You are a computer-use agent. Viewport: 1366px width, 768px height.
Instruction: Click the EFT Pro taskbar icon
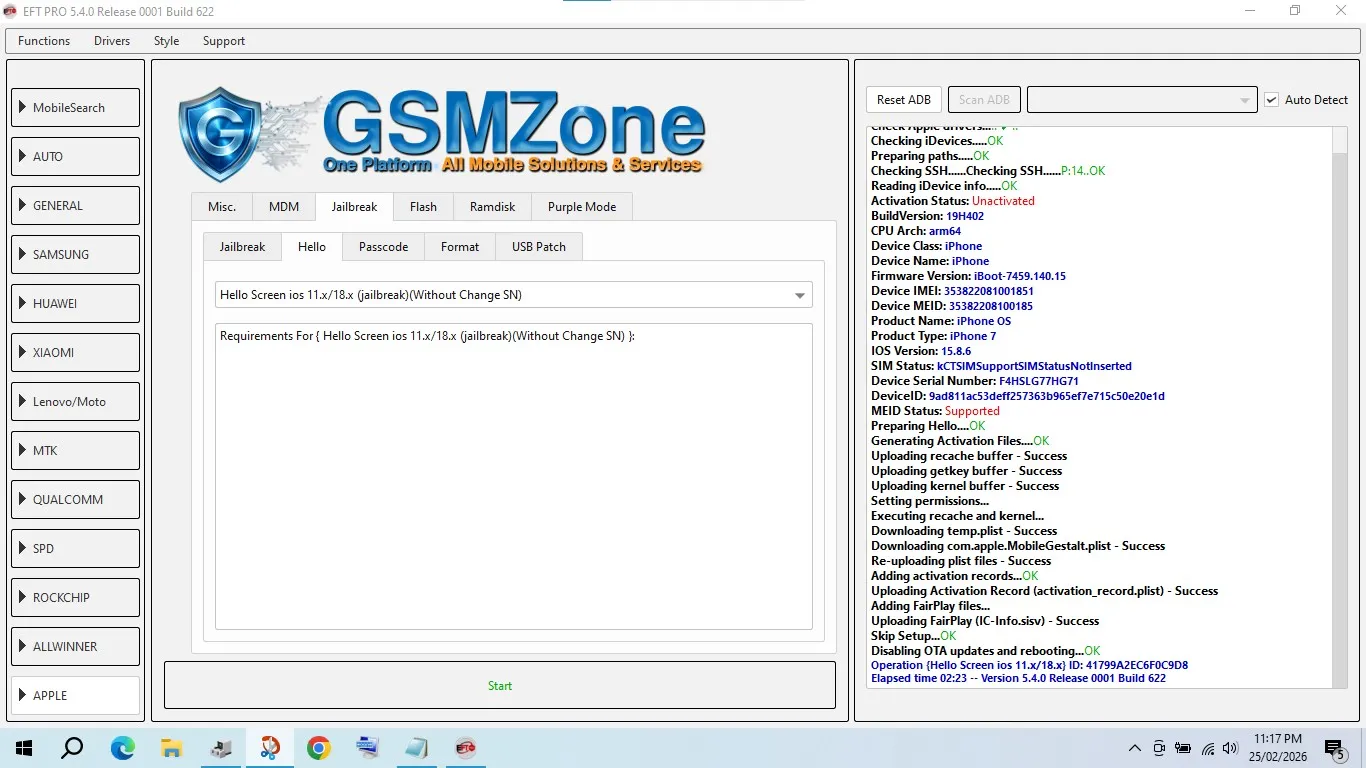tap(465, 748)
